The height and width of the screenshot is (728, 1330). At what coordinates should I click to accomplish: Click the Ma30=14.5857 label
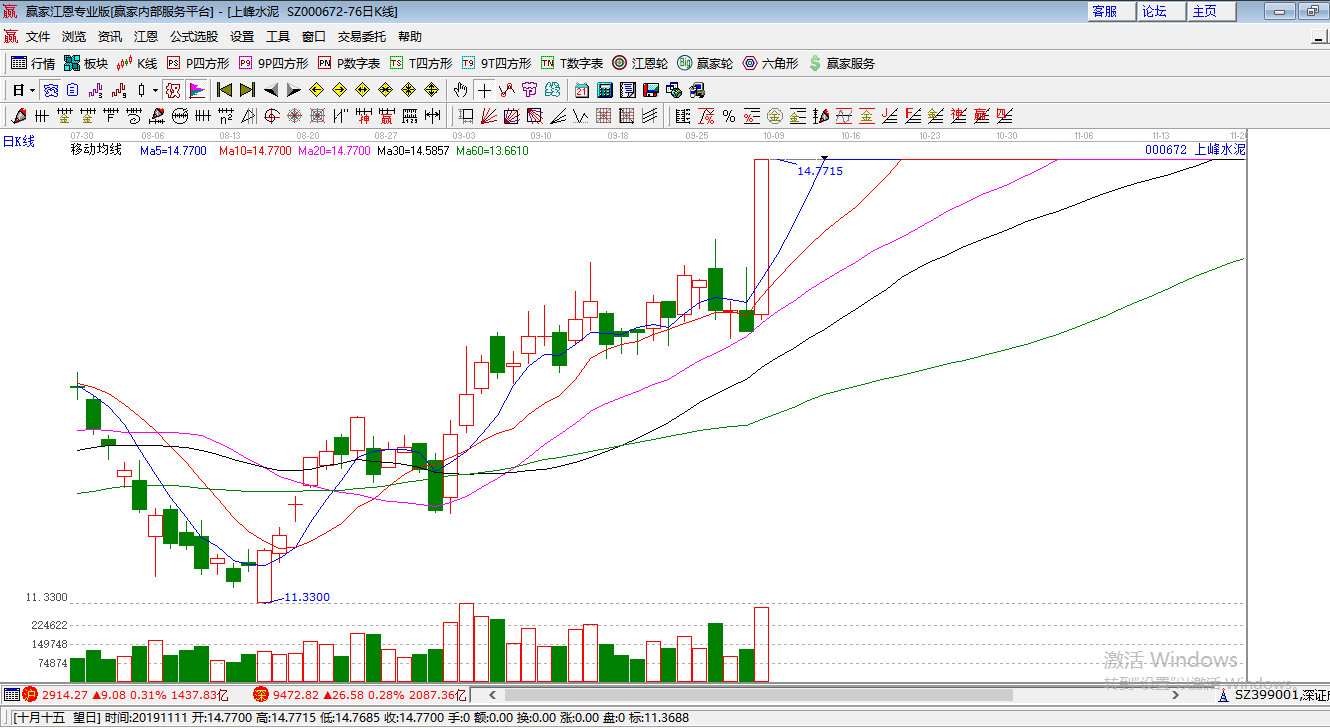point(413,151)
